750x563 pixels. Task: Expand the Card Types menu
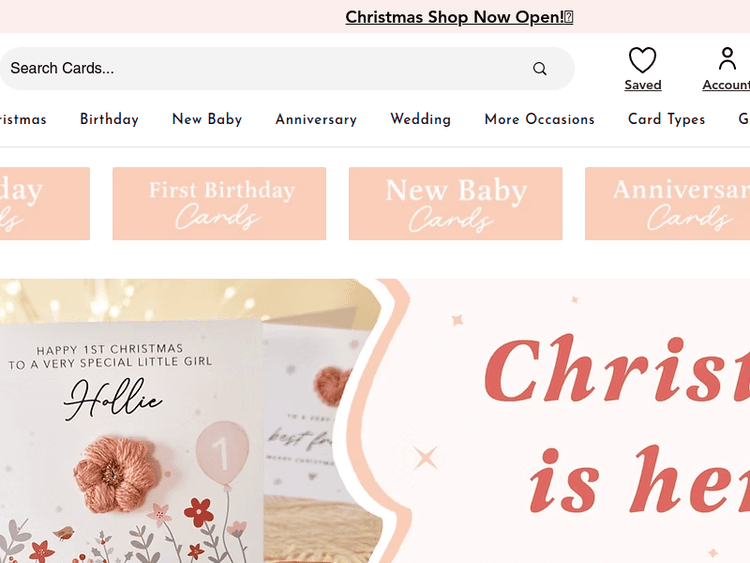tap(666, 119)
